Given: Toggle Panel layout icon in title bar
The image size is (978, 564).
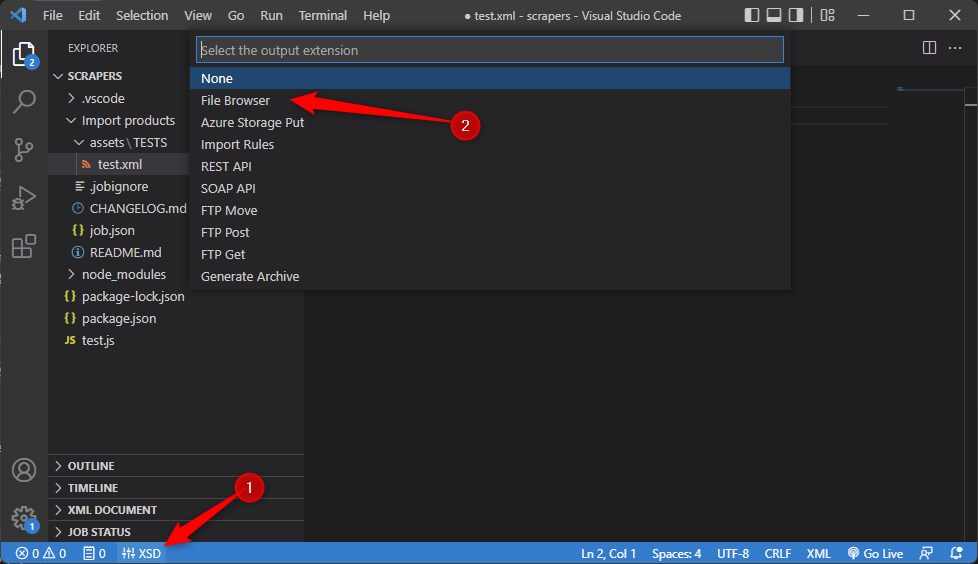Looking at the screenshot, I should click(773, 15).
